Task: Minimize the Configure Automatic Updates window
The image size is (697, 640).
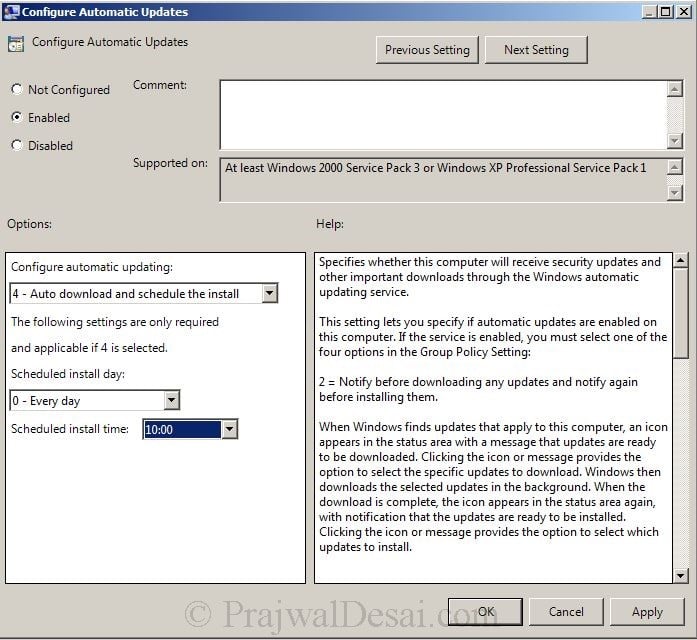Action: (649, 12)
